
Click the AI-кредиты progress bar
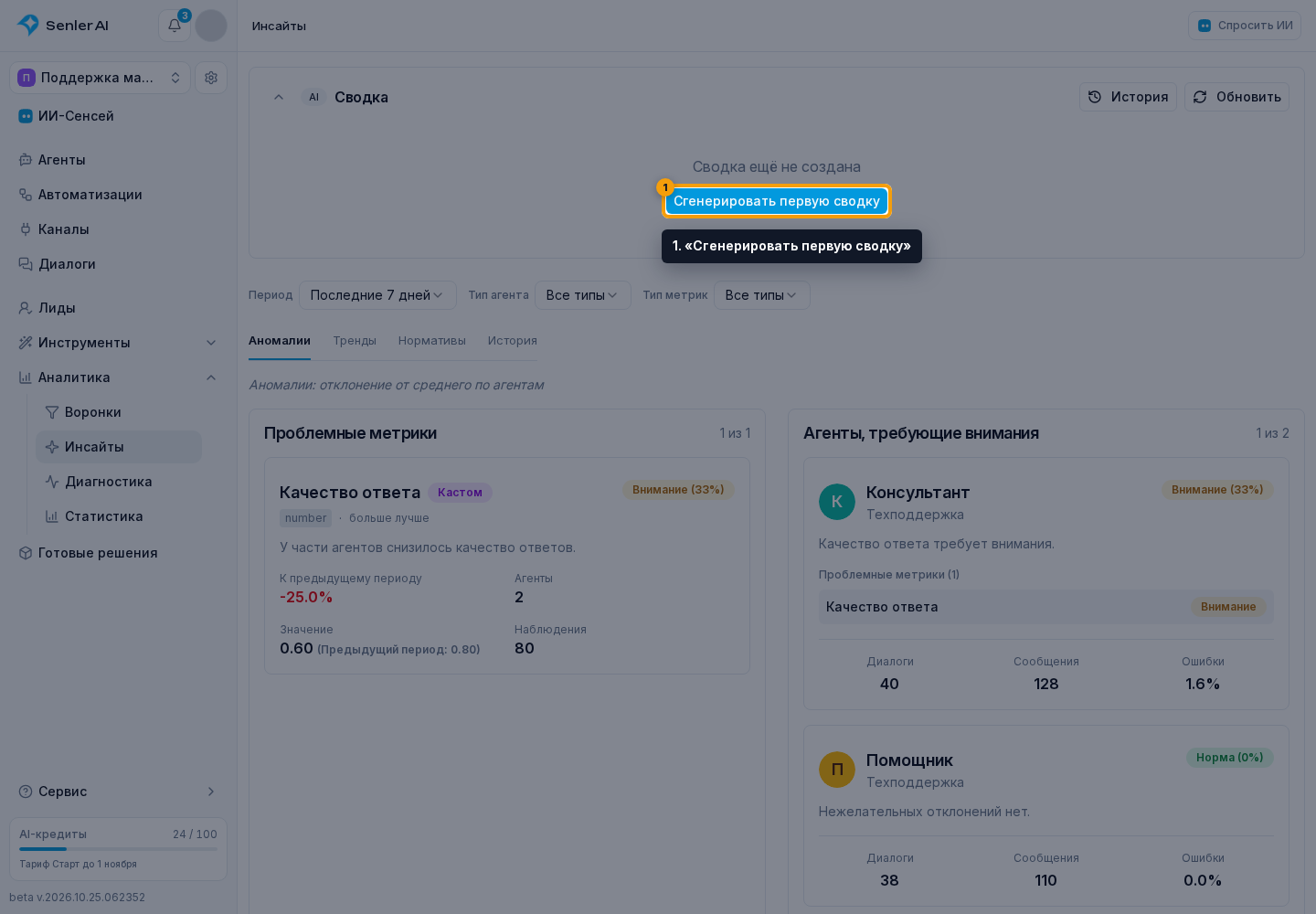click(x=118, y=849)
